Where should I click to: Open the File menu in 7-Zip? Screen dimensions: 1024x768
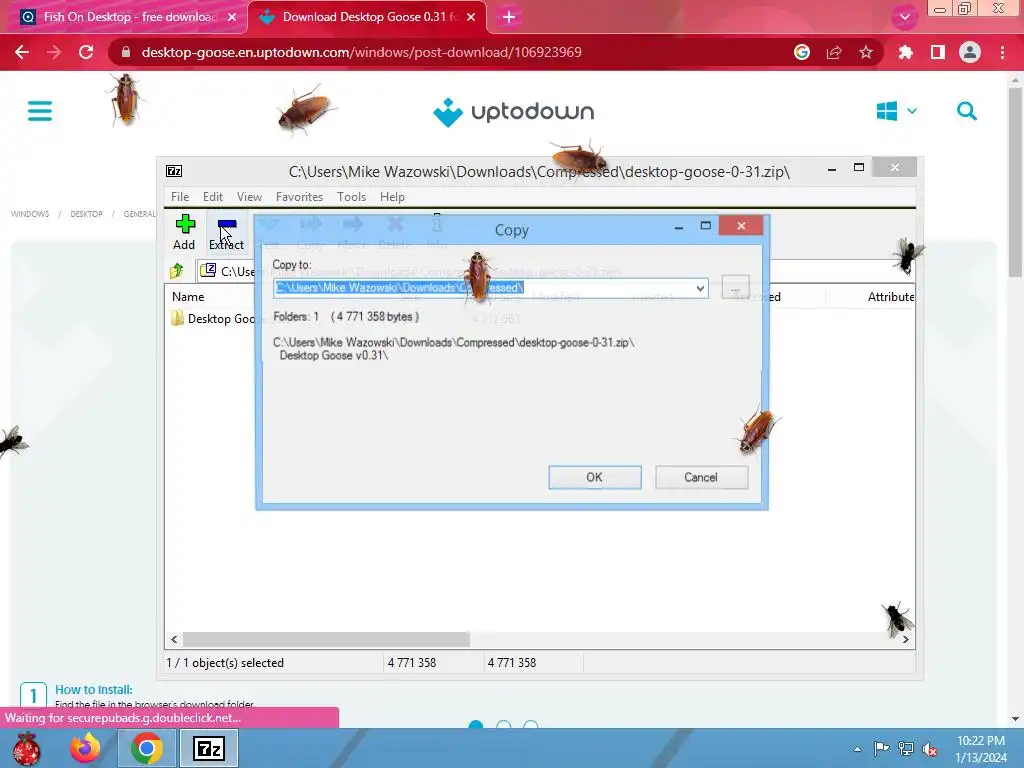[x=180, y=197]
